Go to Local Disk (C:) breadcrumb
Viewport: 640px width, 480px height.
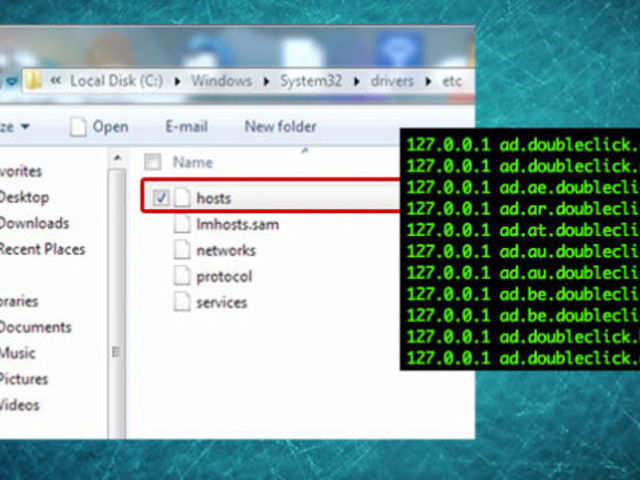click(116, 81)
